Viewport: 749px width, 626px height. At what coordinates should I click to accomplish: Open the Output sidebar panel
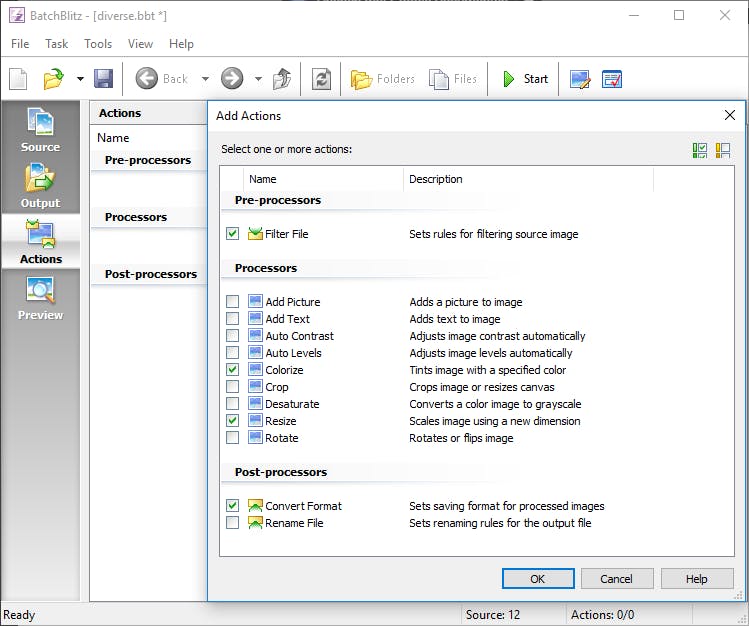(41, 186)
